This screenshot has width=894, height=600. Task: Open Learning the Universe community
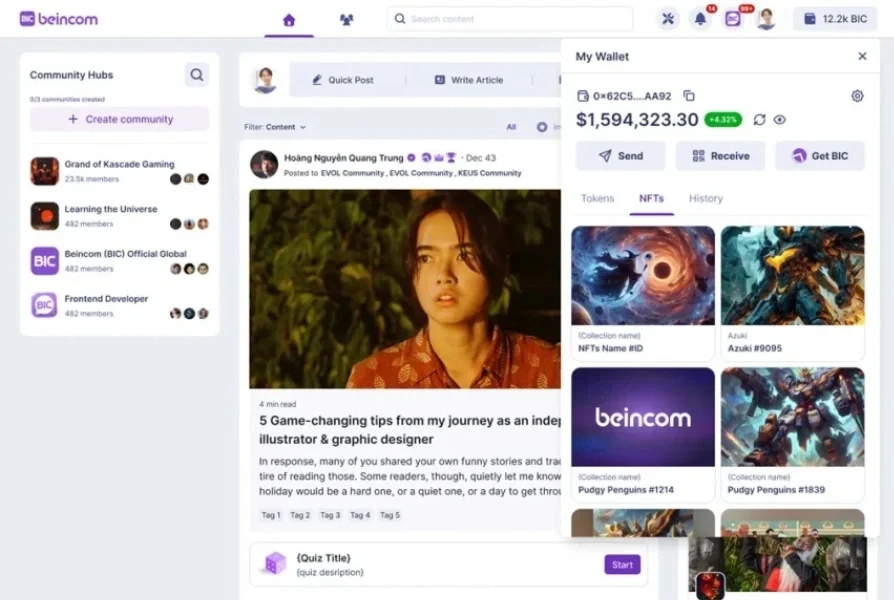[120, 216]
